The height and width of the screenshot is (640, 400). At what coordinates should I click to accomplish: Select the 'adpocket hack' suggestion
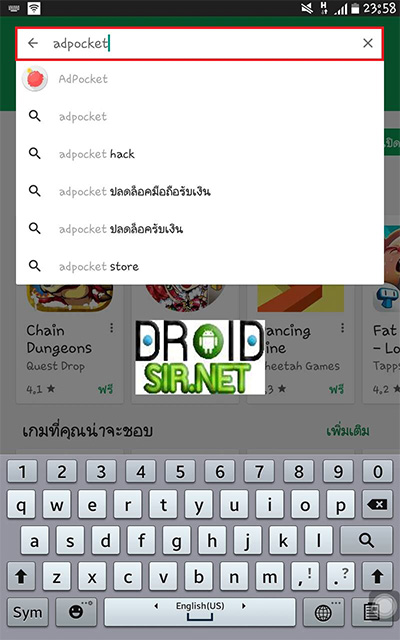(x=200, y=154)
